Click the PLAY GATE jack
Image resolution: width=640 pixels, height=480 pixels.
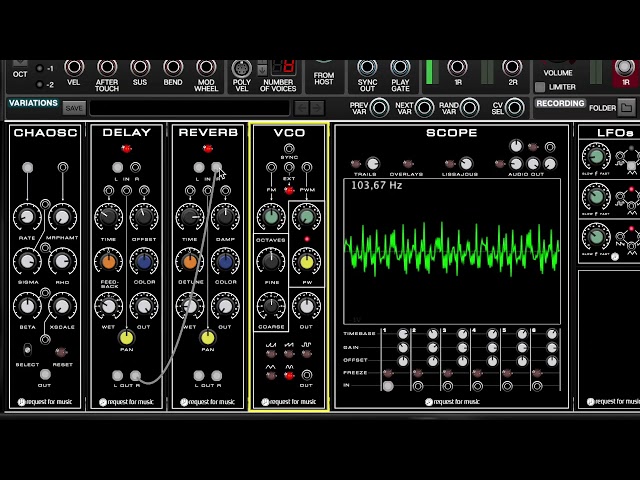click(x=400, y=68)
